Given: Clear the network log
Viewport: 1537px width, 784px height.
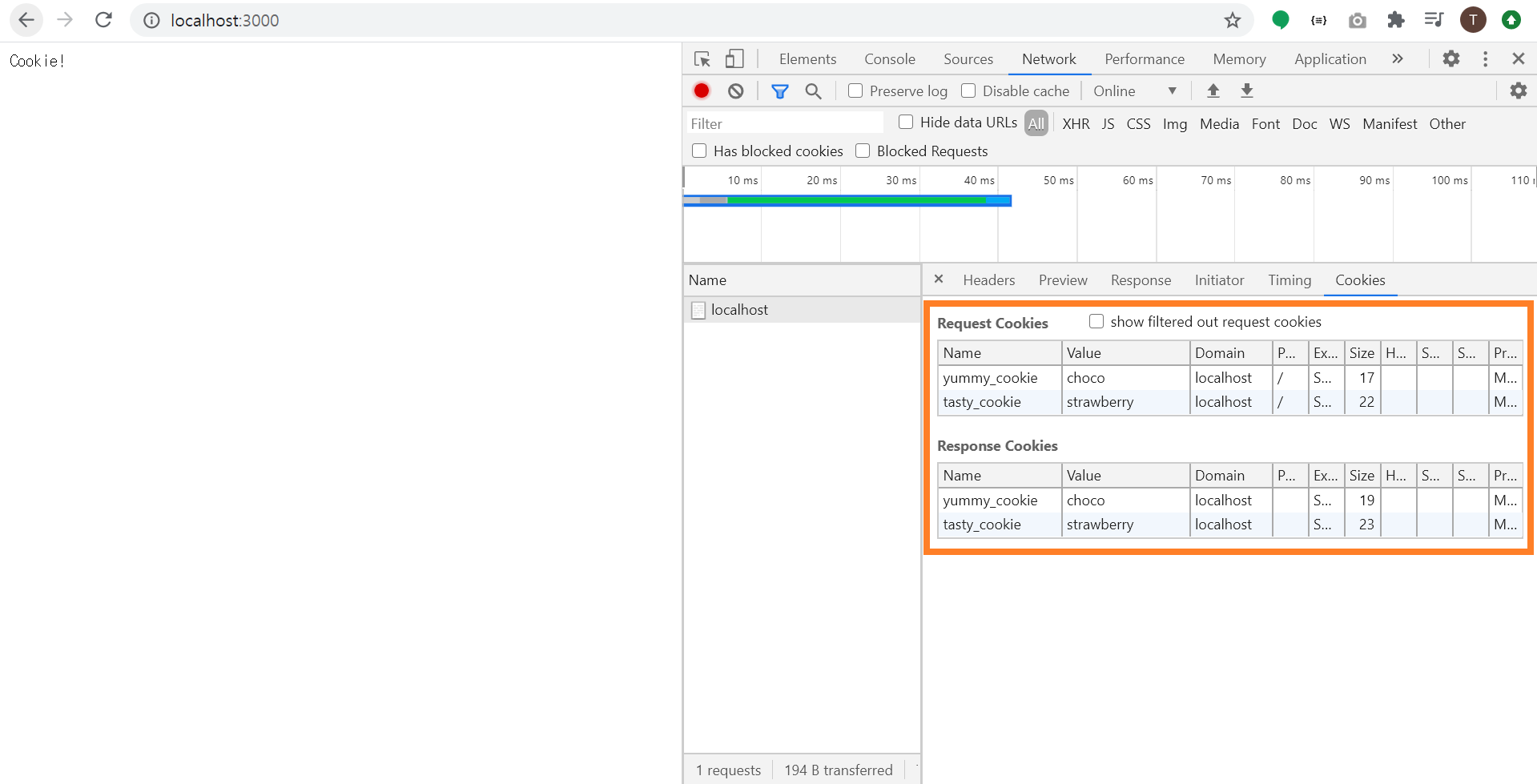Looking at the screenshot, I should coord(736,91).
